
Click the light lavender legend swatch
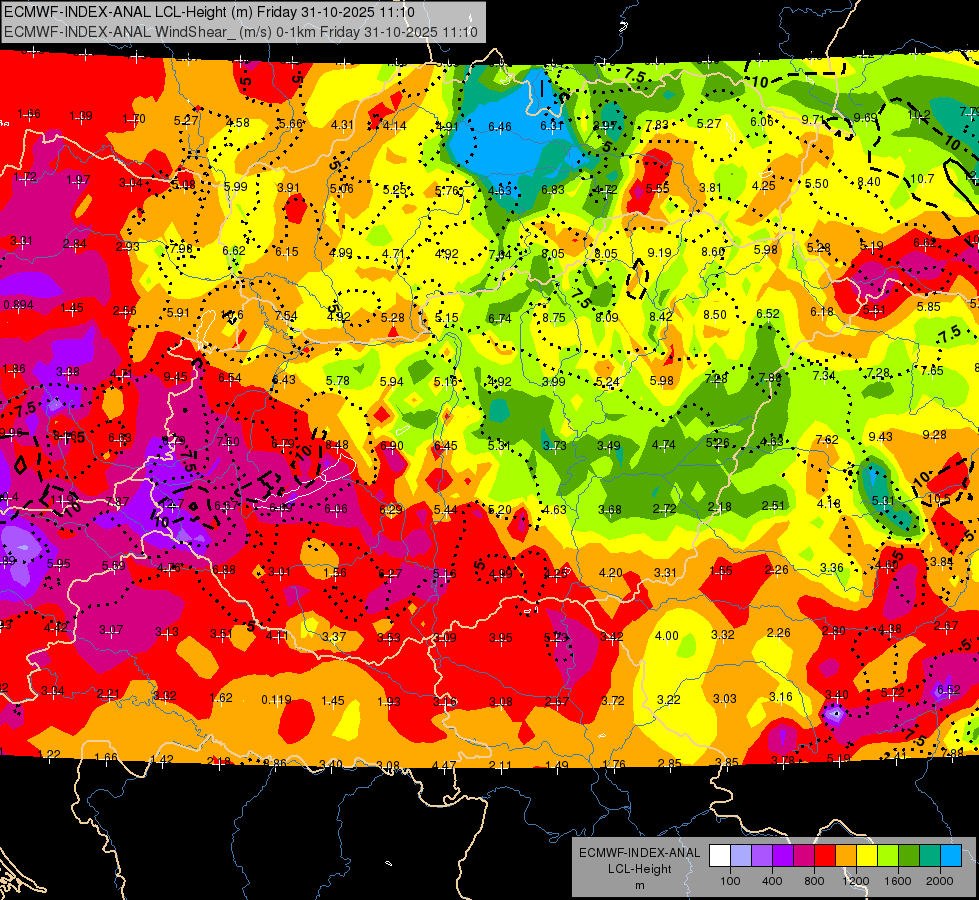pyautogui.click(x=741, y=856)
